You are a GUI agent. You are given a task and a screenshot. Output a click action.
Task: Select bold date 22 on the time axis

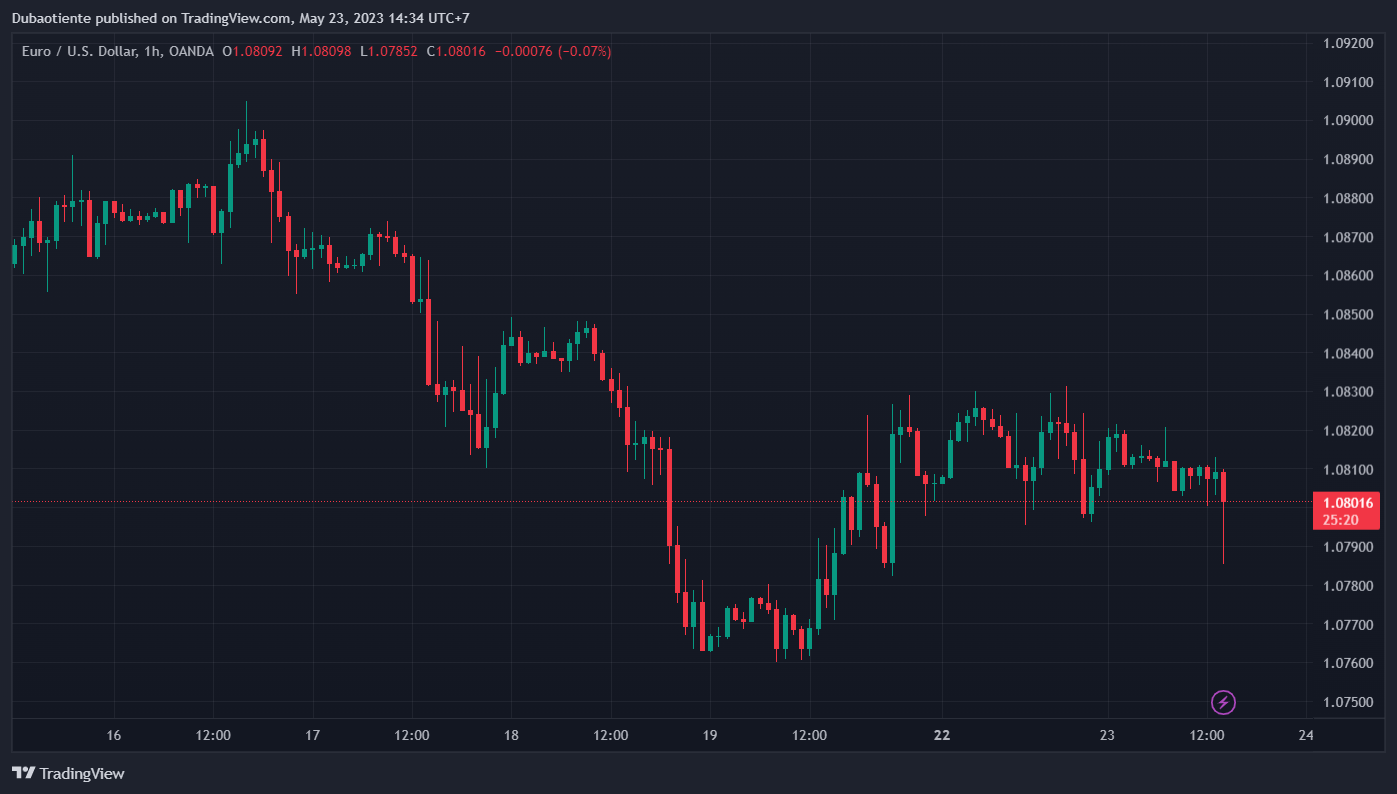(941, 735)
